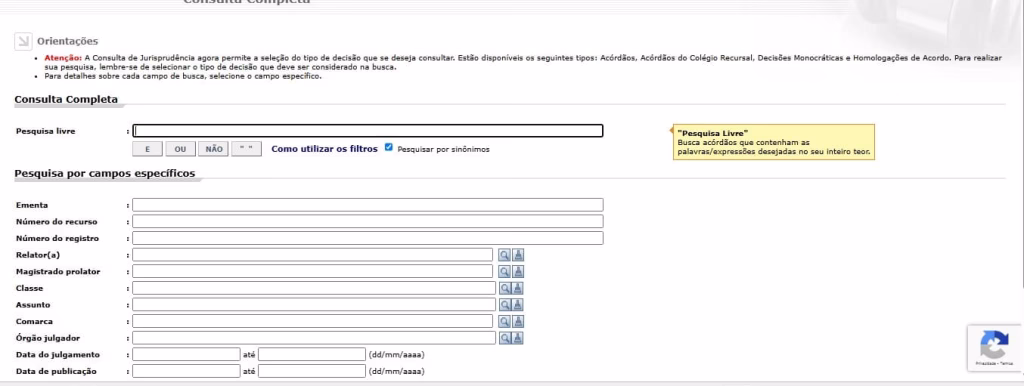This screenshot has height=386, width=1024.
Task: Click the Assunto text field
Action: [x=314, y=304]
